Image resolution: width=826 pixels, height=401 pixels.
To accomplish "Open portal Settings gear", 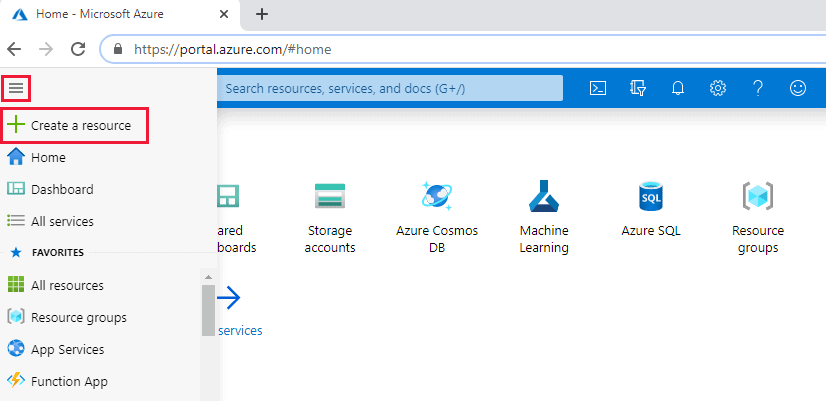I will coord(717,88).
